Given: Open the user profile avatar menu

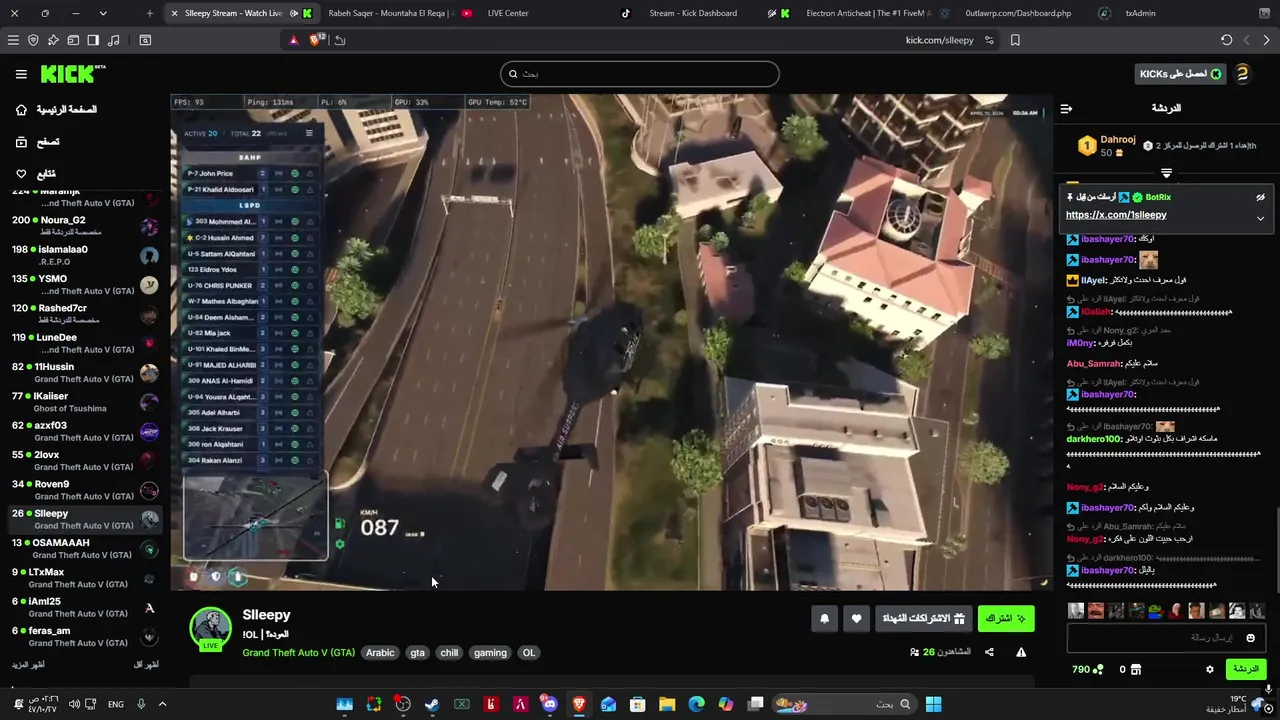Looking at the screenshot, I should 1242,74.
